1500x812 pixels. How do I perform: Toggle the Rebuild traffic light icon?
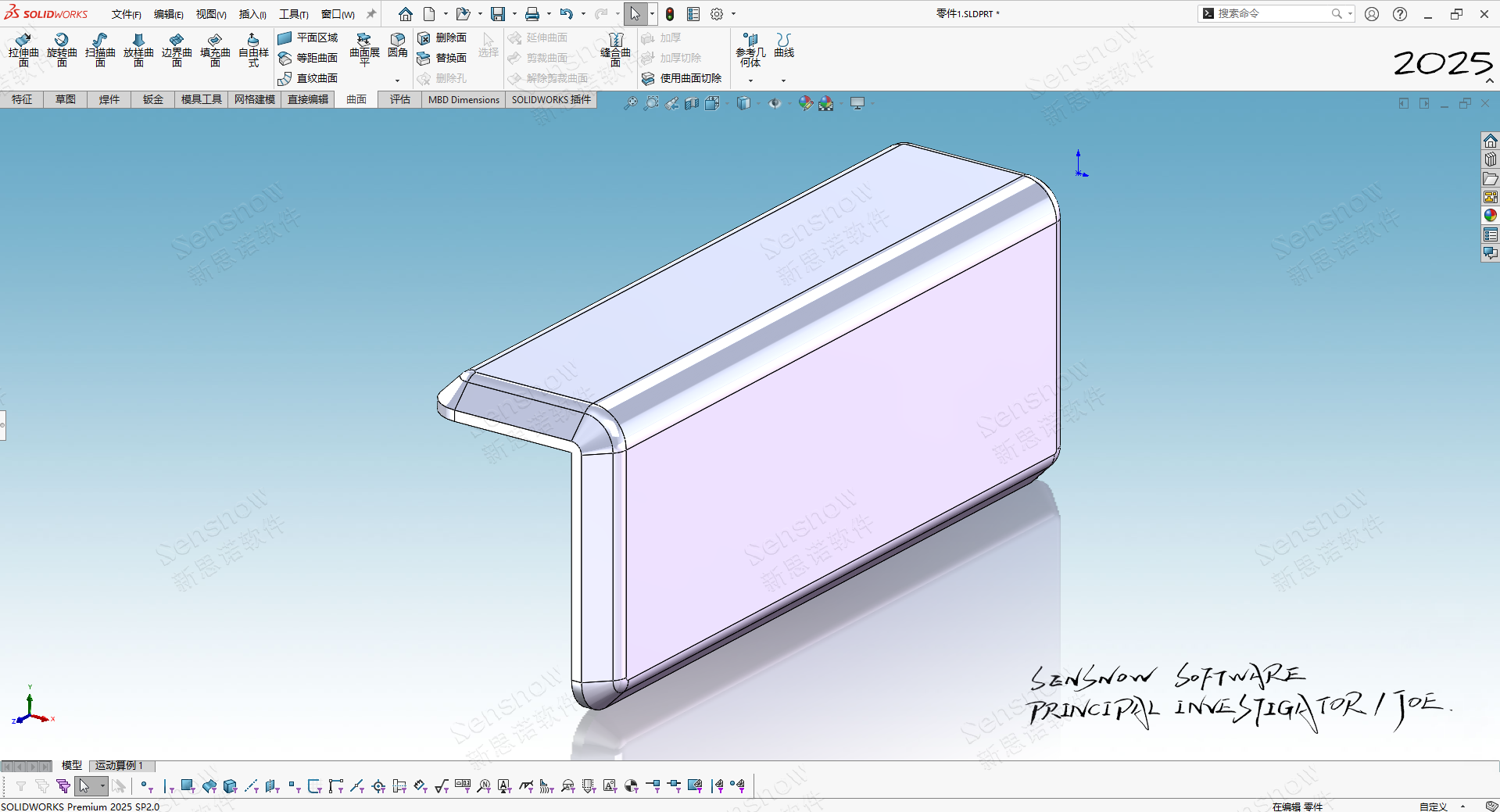pyautogui.click(x=670, y=14)
